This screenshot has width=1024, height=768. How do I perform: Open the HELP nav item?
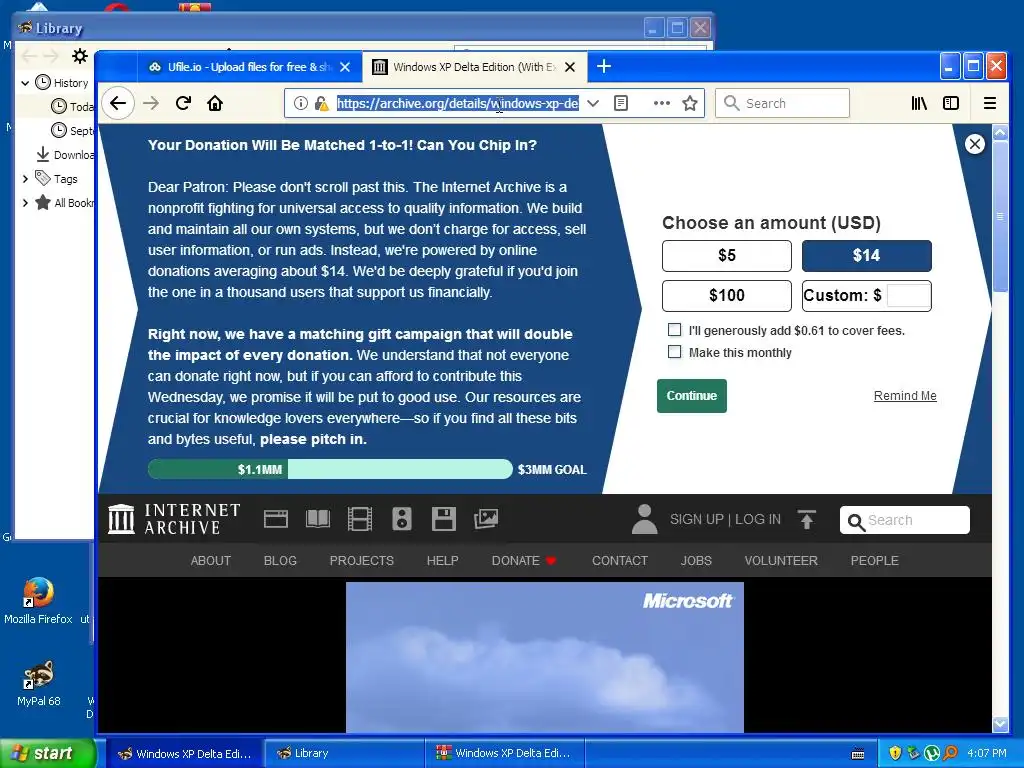tap(442, 560)
